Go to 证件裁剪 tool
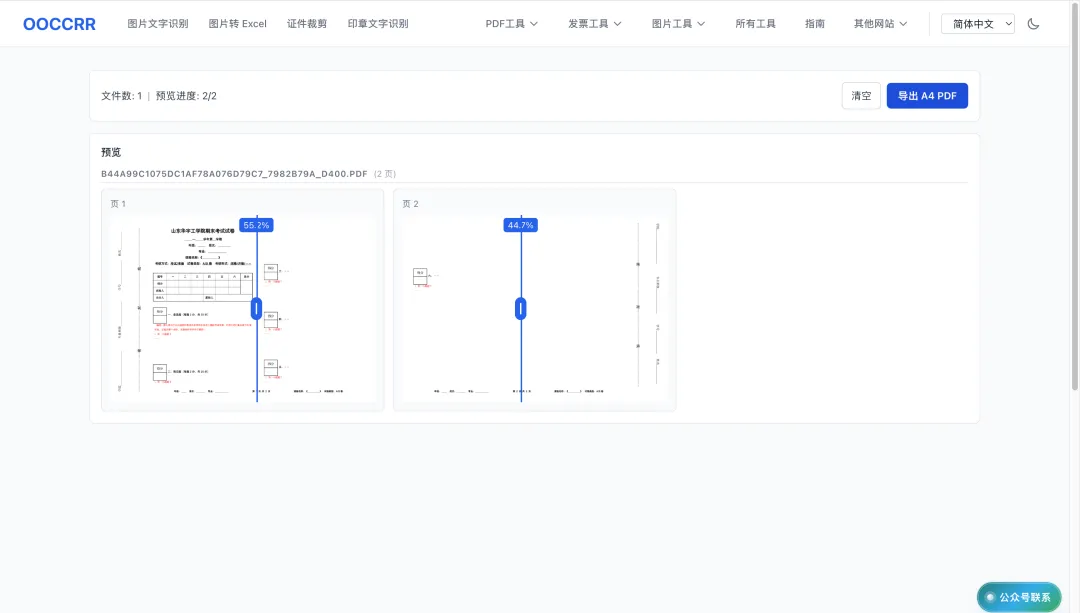 click(x=307, y=24)
